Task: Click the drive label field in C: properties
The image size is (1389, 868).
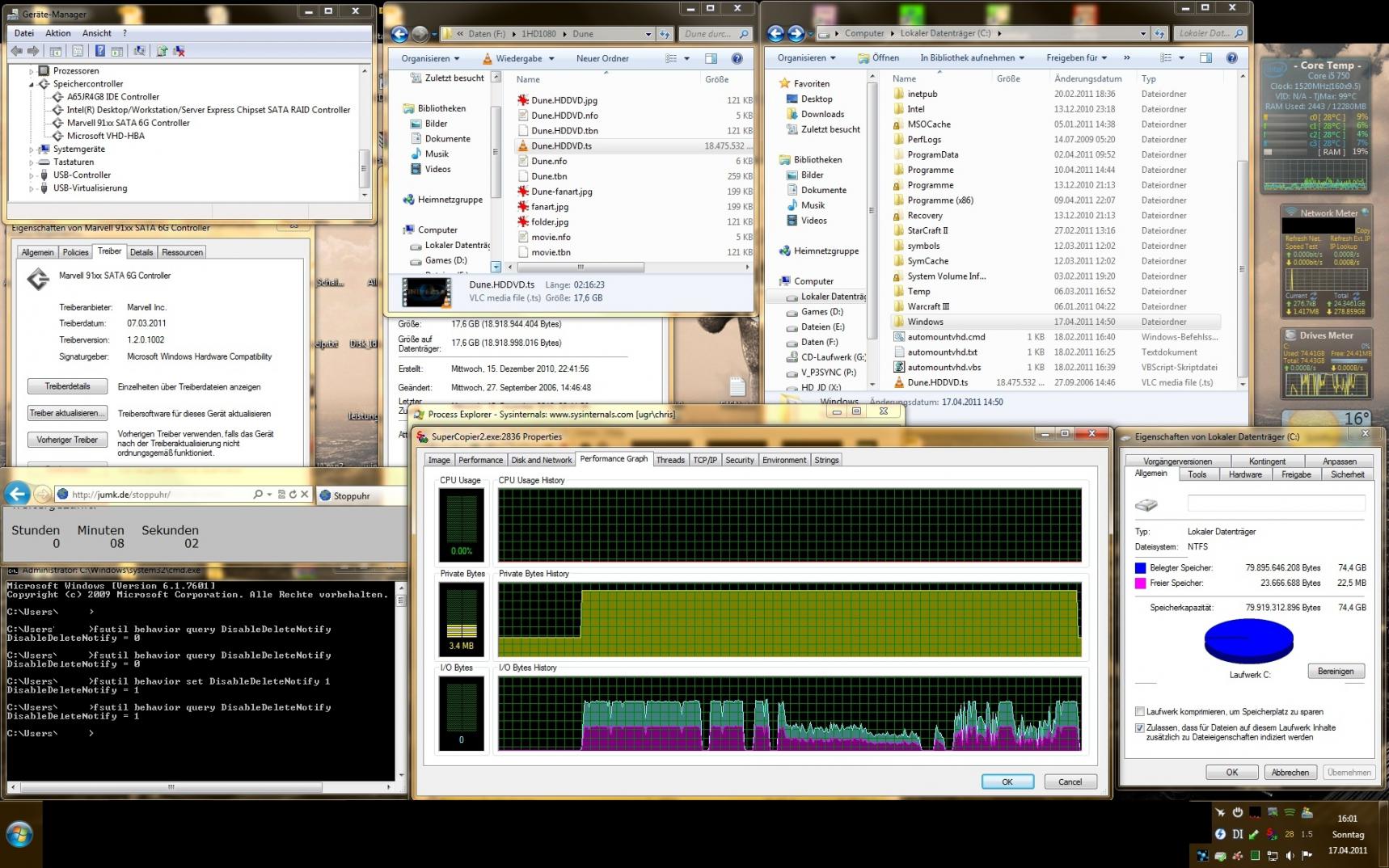Action: 1276,503
